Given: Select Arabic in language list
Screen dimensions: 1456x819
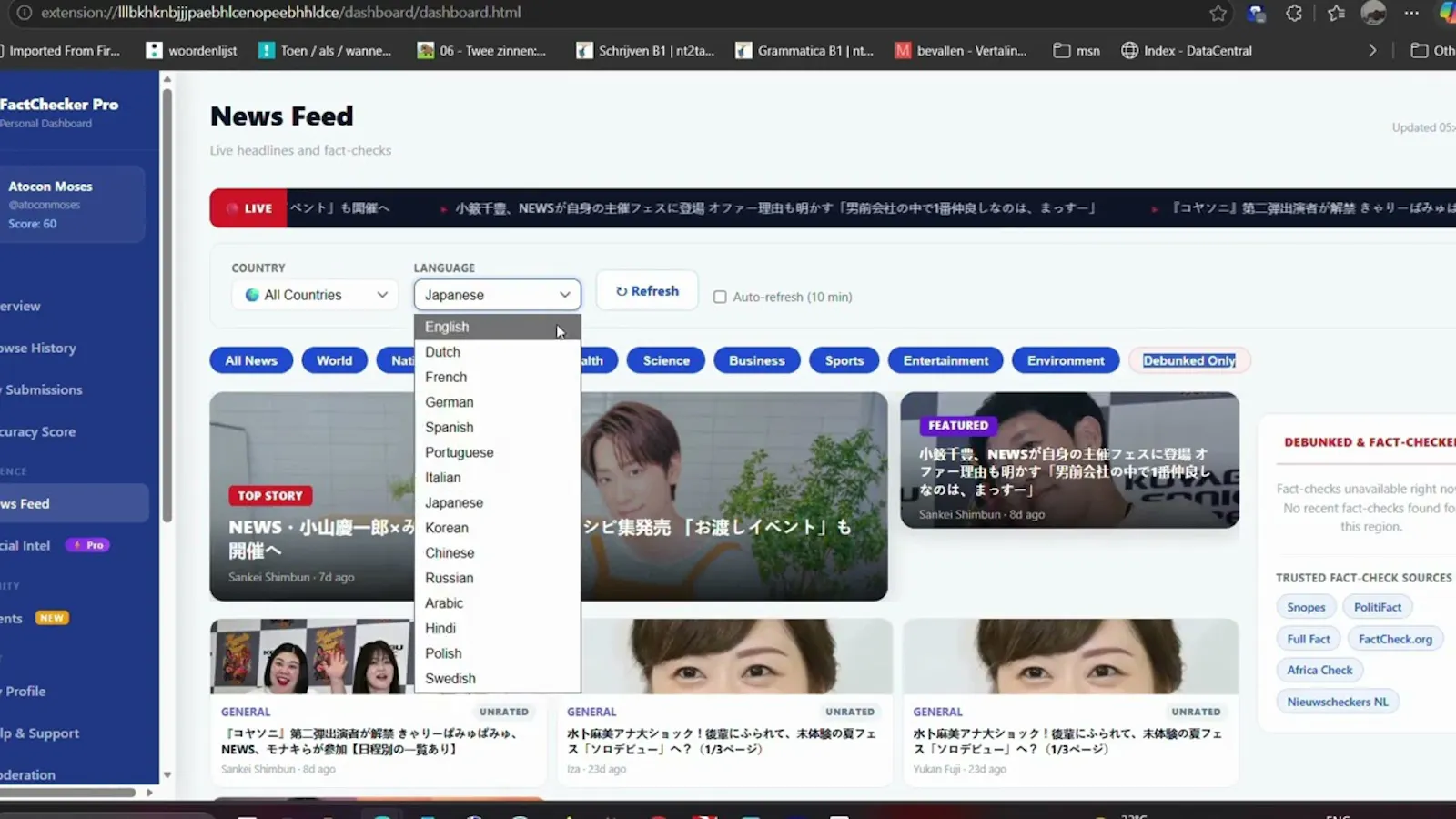Looking at the screenshot, I should click(497, 603).
